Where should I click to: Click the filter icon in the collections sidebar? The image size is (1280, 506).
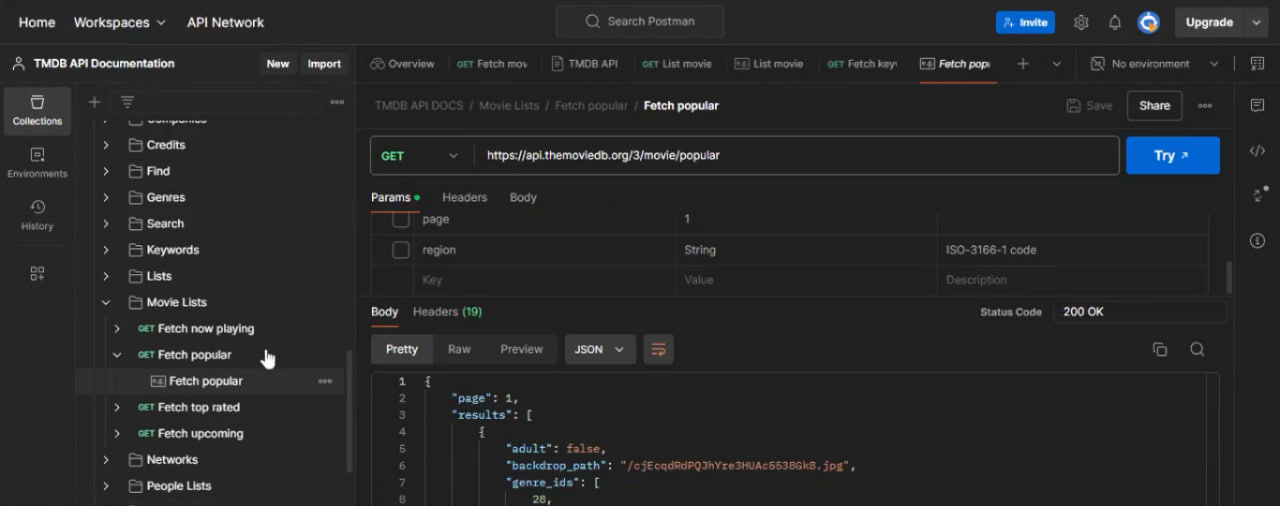click(x=127, y=102)
